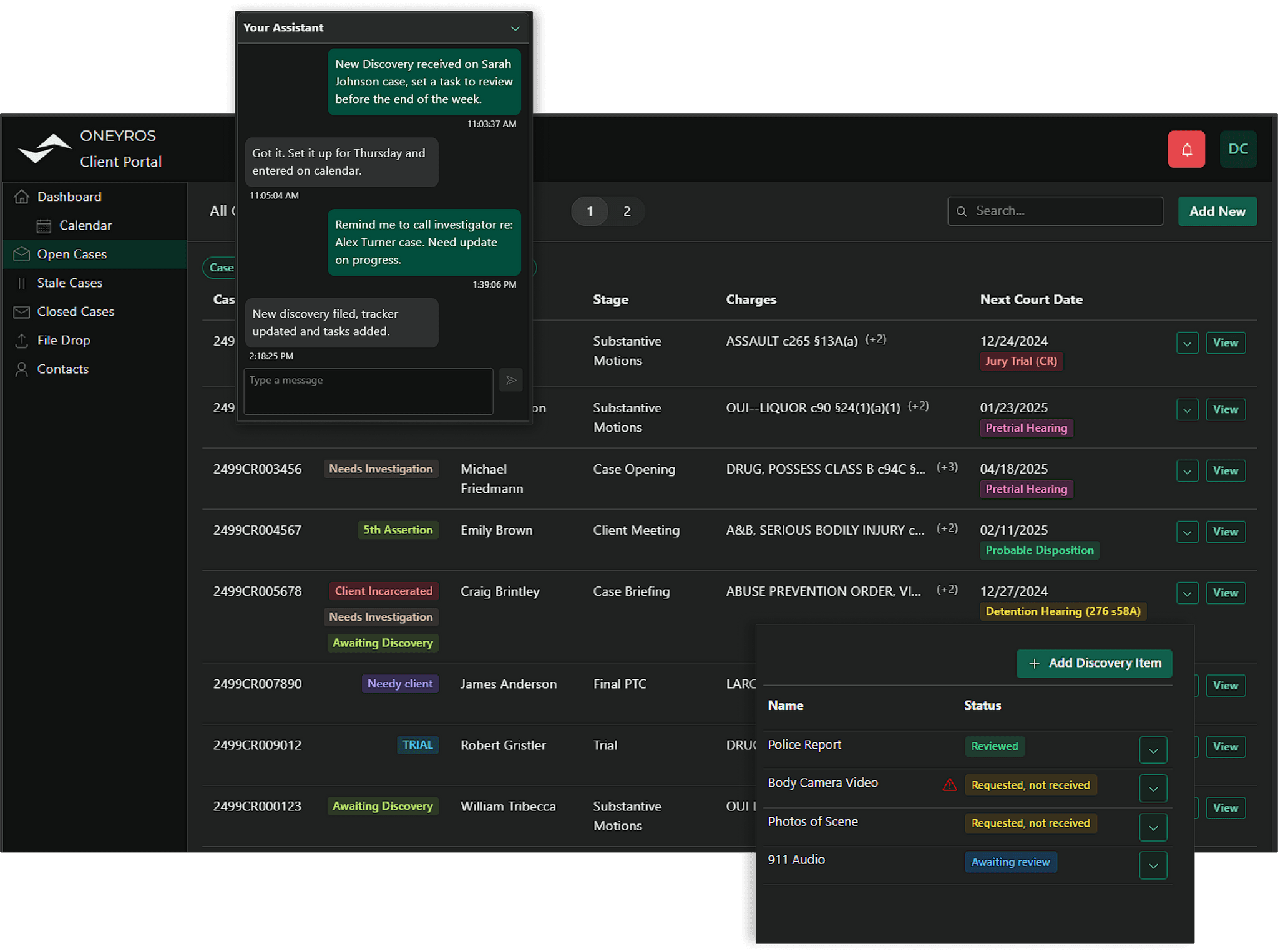1278x952 pixels.
Task: Open the DC user avatar menu
Action: point(1238,149)
